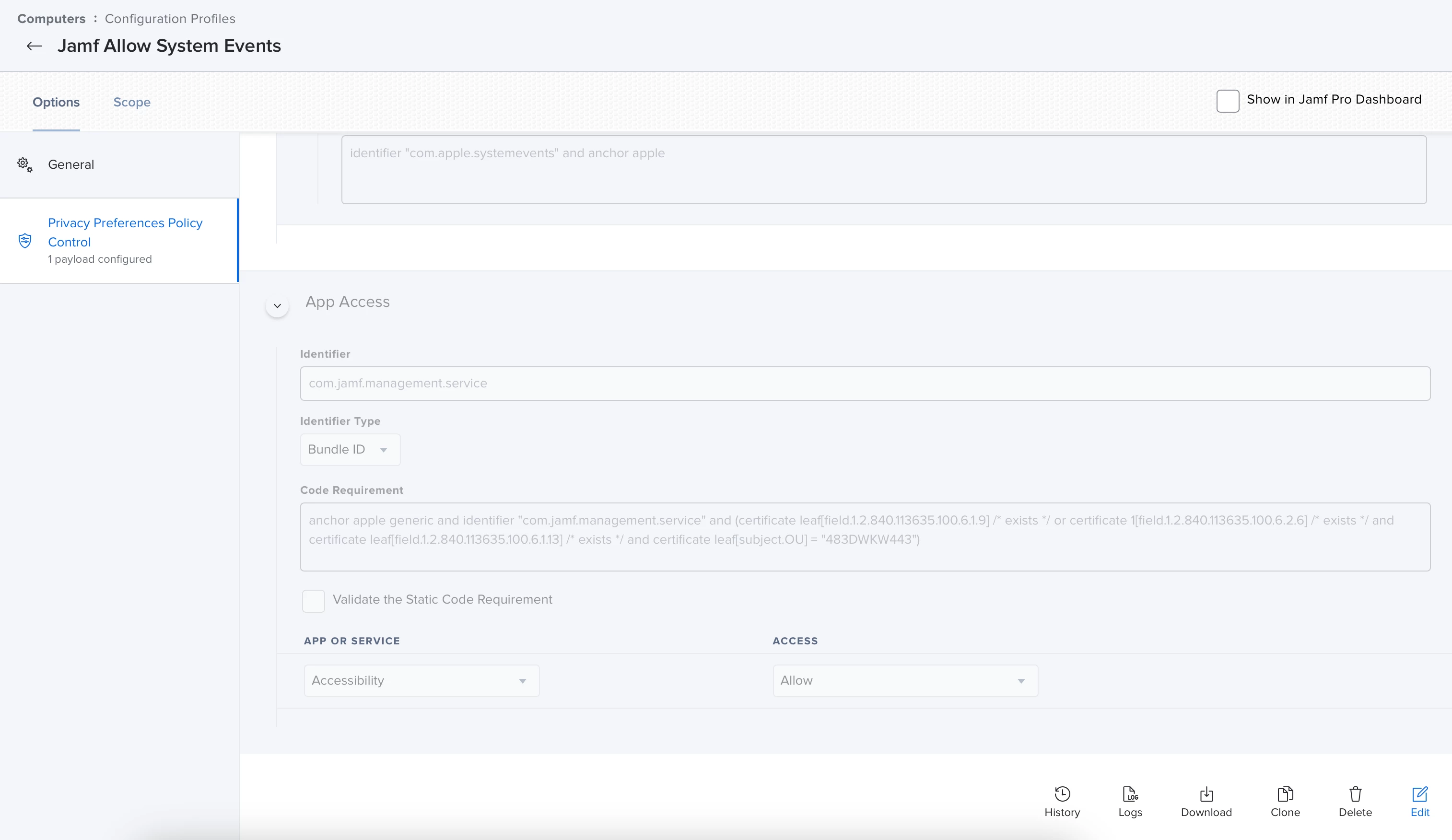1452x840 pixels.
Task: Delete the profile with the trash icon
Action: pyautogui.click(x=1355, y=794)
